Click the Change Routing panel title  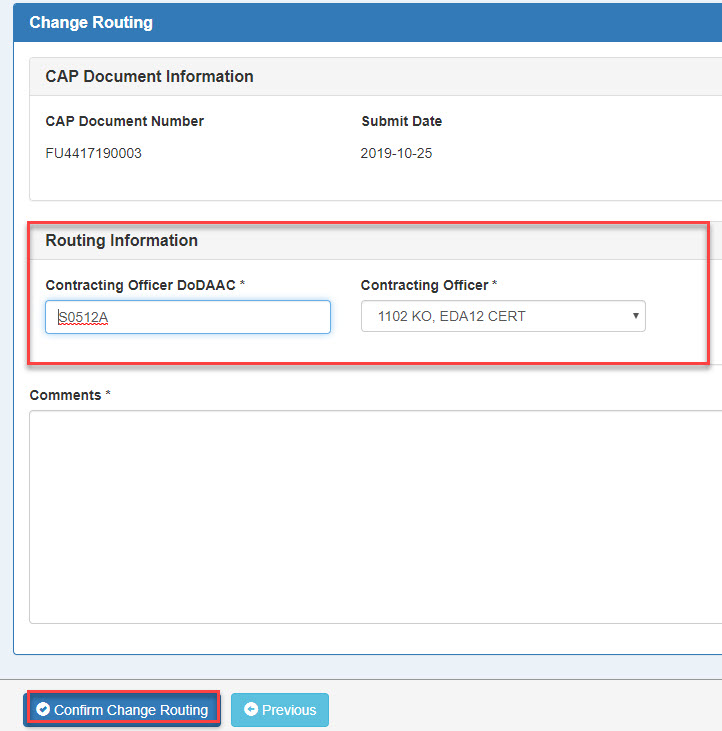91,22
